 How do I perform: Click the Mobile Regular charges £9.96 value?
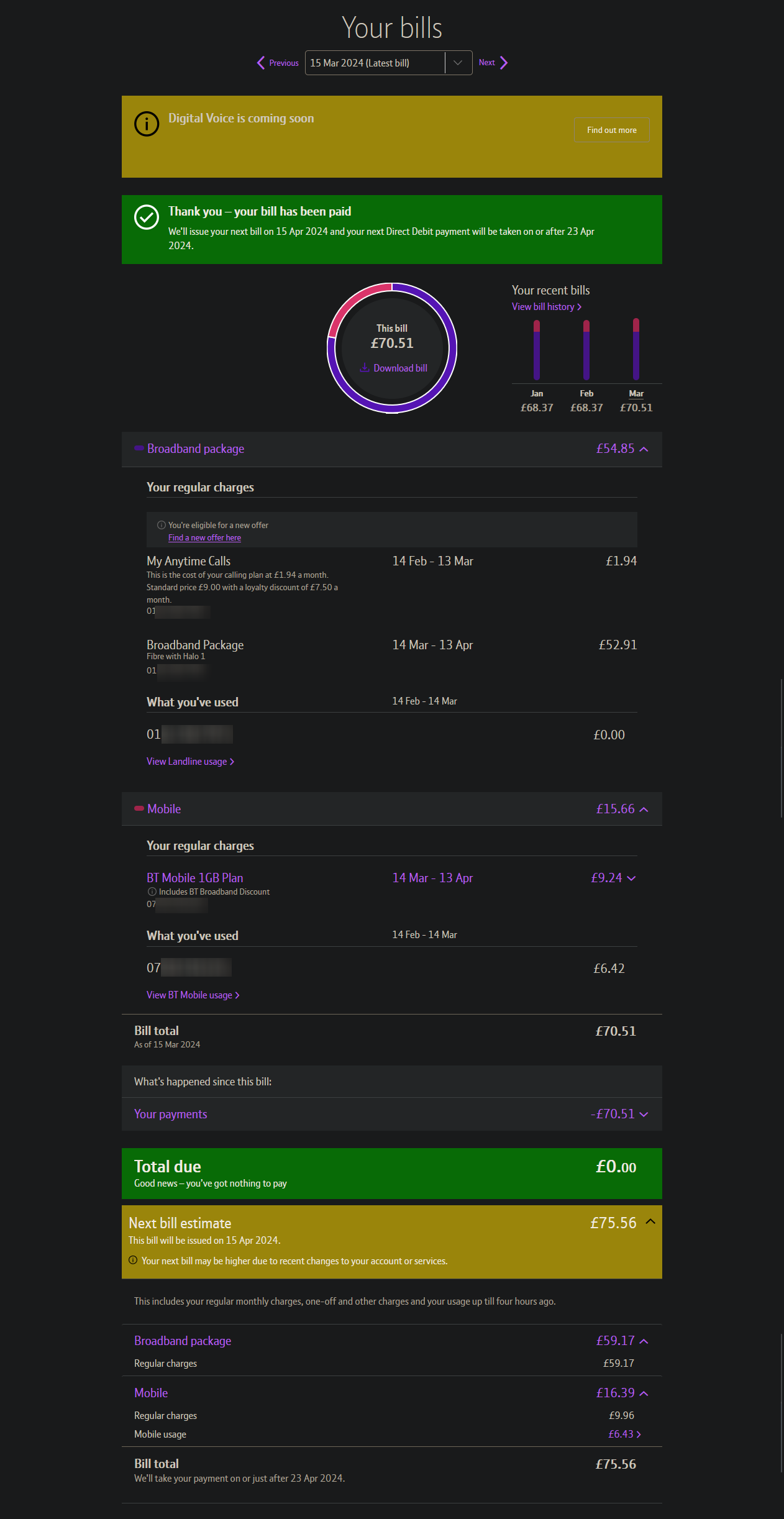pos(622,1415)
